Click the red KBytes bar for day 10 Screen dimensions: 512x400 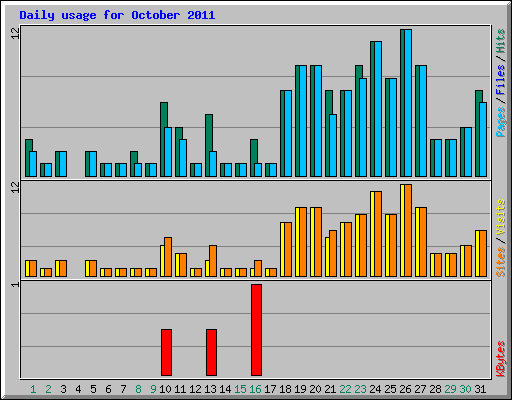166,352
